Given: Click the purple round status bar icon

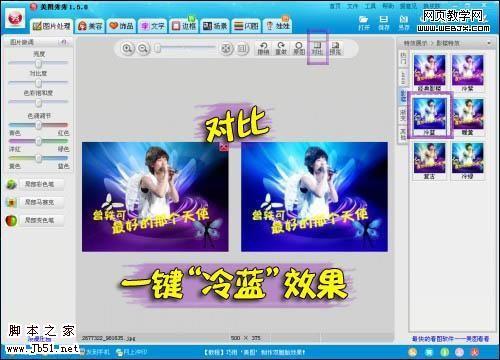Looking at the screenshot, I should (460, 352).
